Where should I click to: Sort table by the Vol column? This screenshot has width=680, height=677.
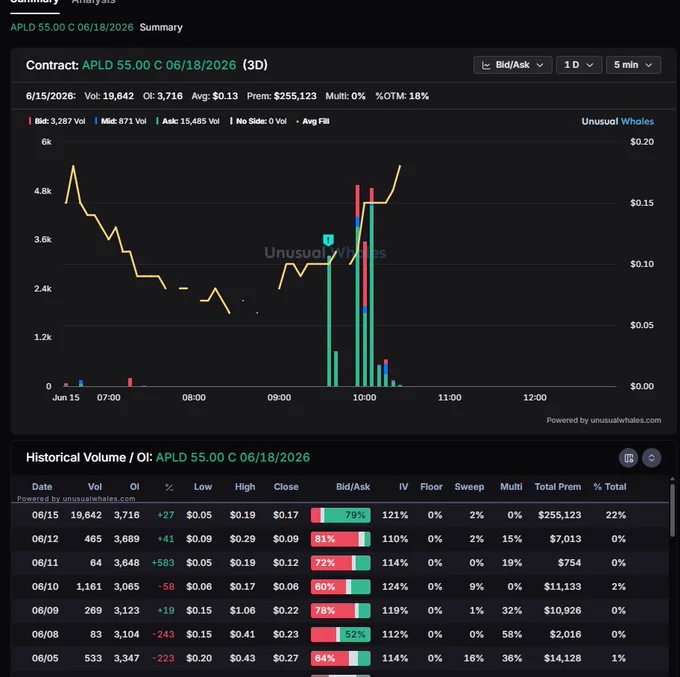95,487
